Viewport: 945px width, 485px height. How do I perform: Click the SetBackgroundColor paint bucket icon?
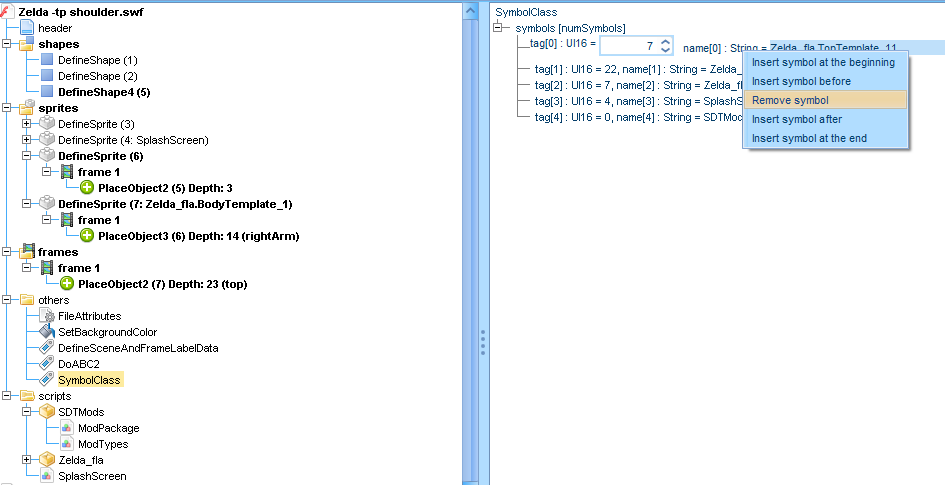(x=46, y=332)
